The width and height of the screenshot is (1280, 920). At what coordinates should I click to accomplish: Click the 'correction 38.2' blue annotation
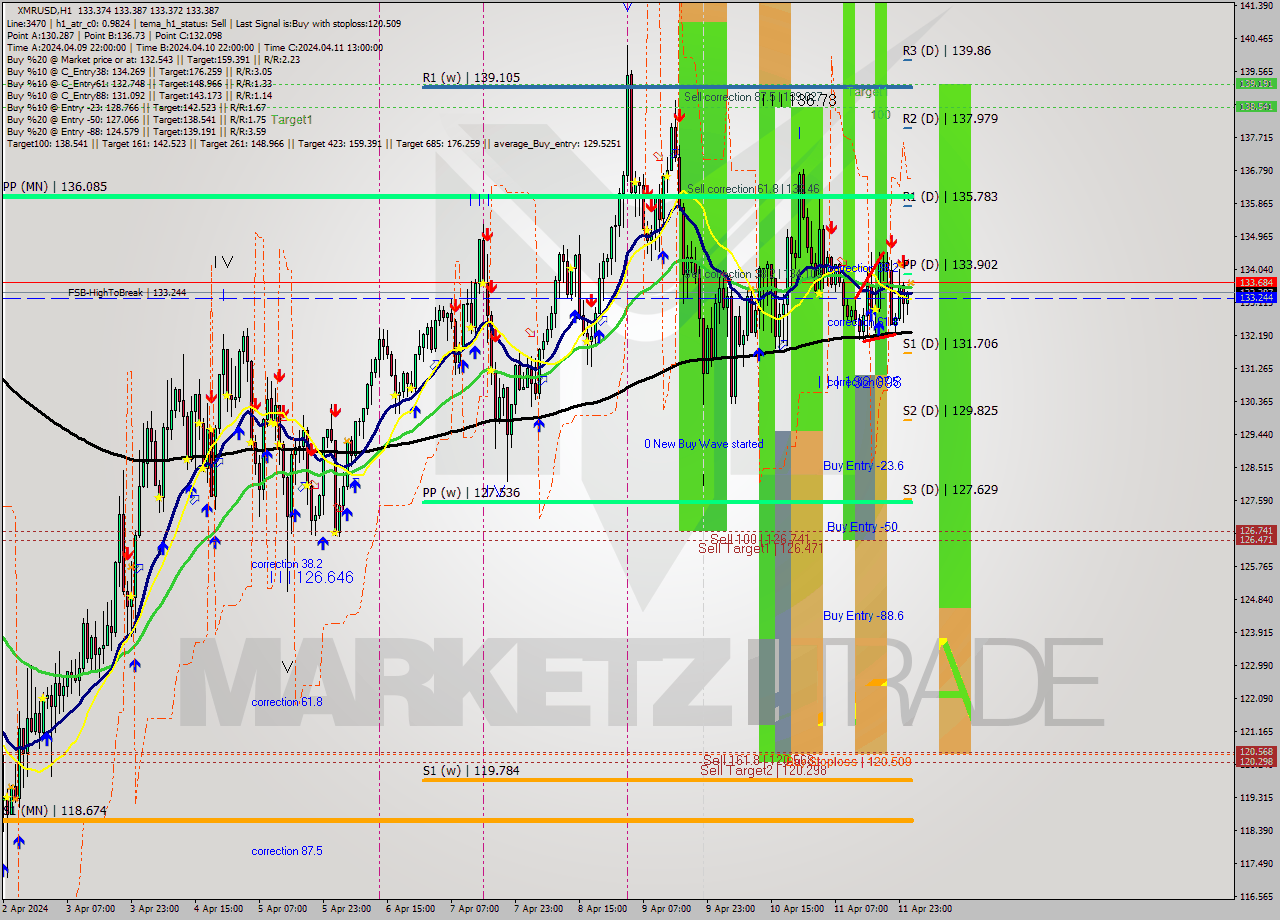[286, 564]
